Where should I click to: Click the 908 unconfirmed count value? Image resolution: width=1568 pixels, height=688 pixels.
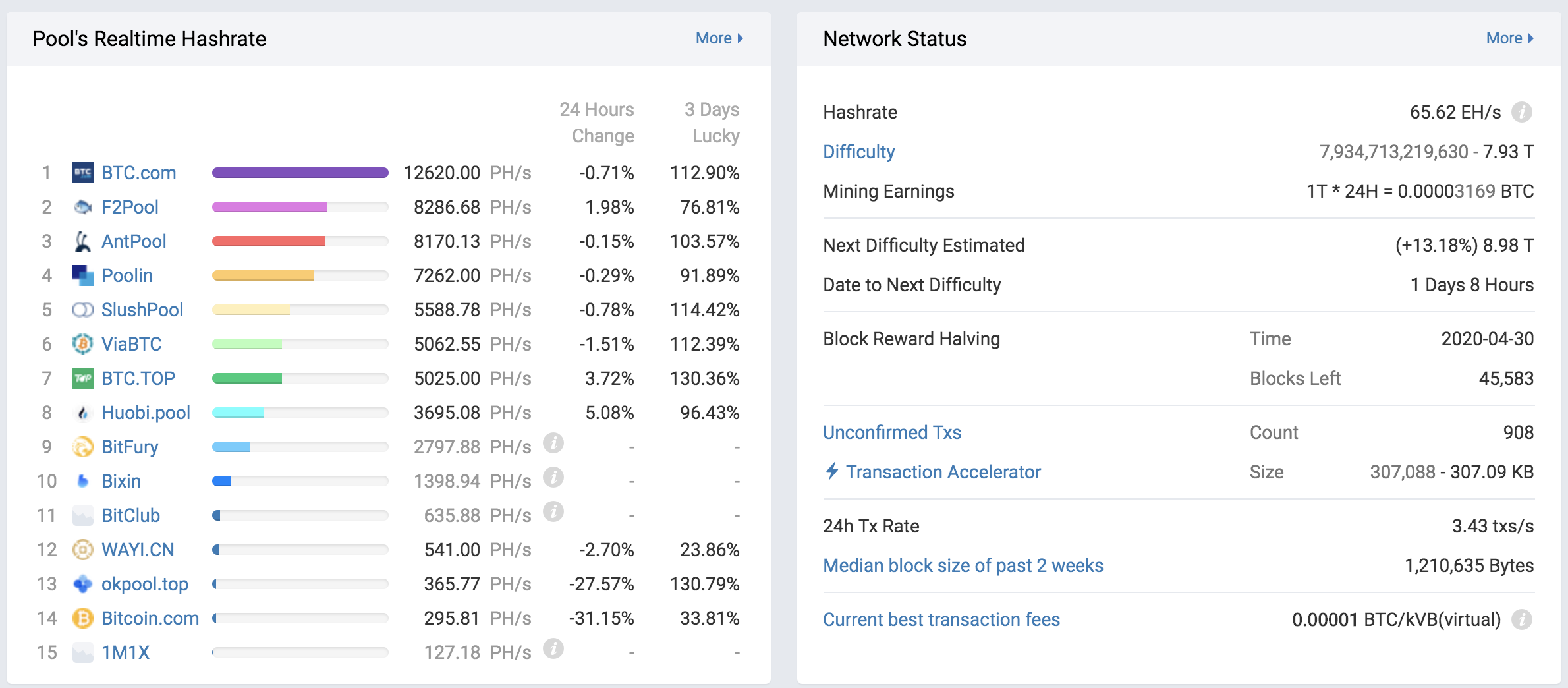1519,432
